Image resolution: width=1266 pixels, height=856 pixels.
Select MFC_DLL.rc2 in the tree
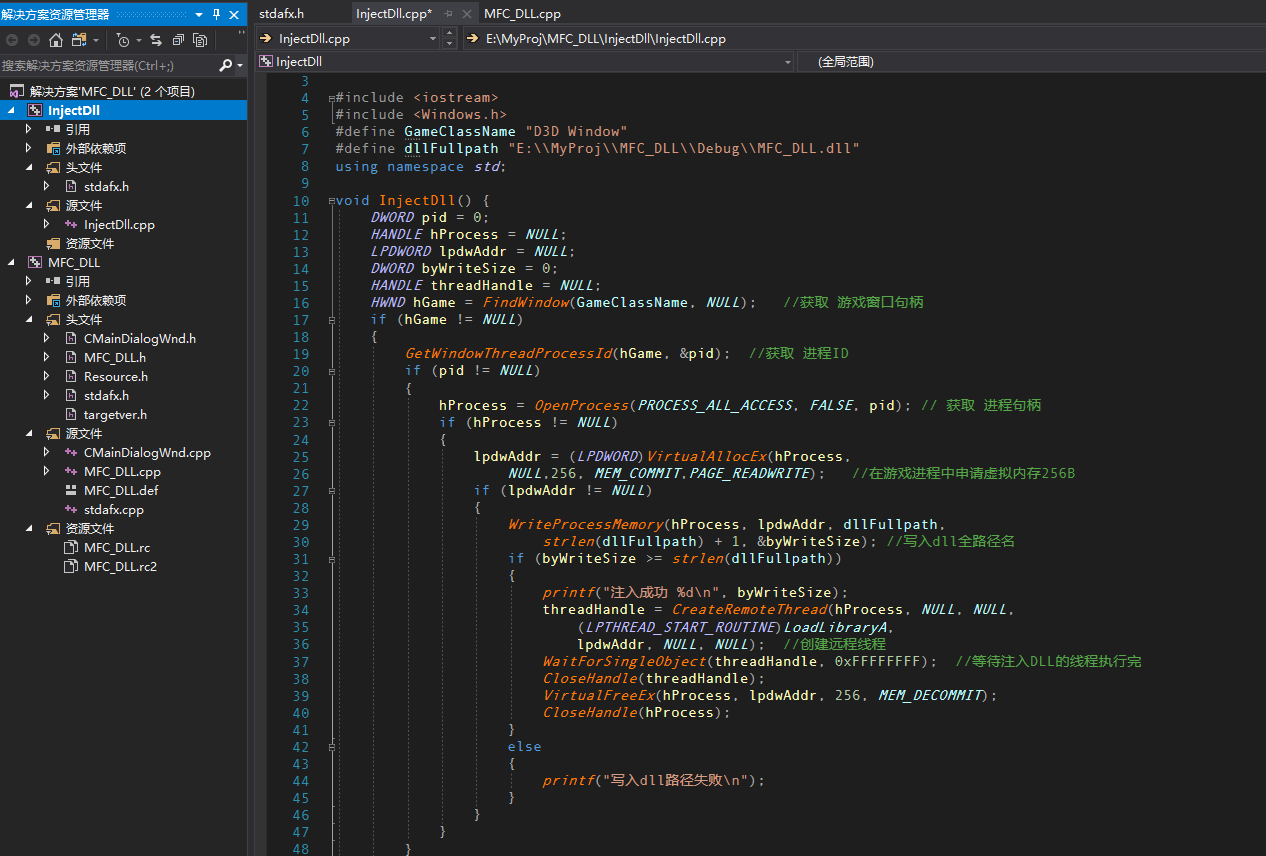pyautogui.click(x=120, y=566)
